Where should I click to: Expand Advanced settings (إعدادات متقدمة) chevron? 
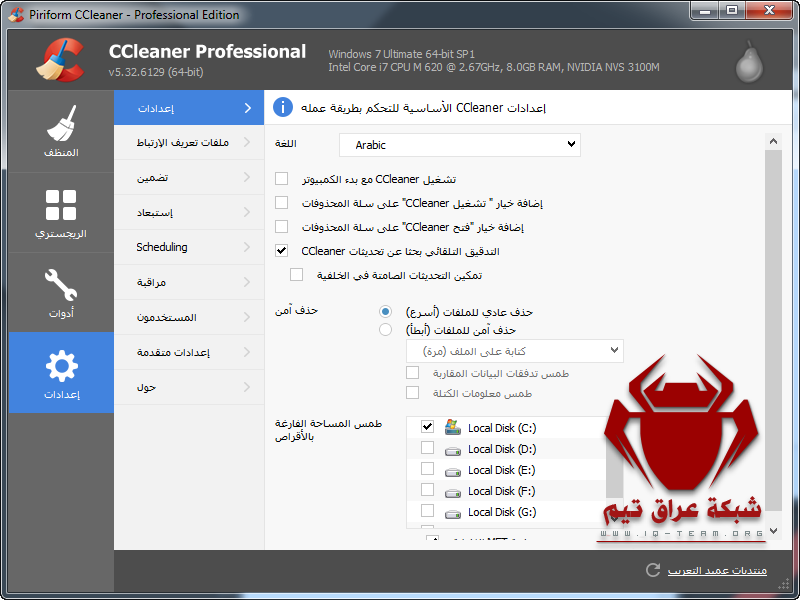(247, 352)
